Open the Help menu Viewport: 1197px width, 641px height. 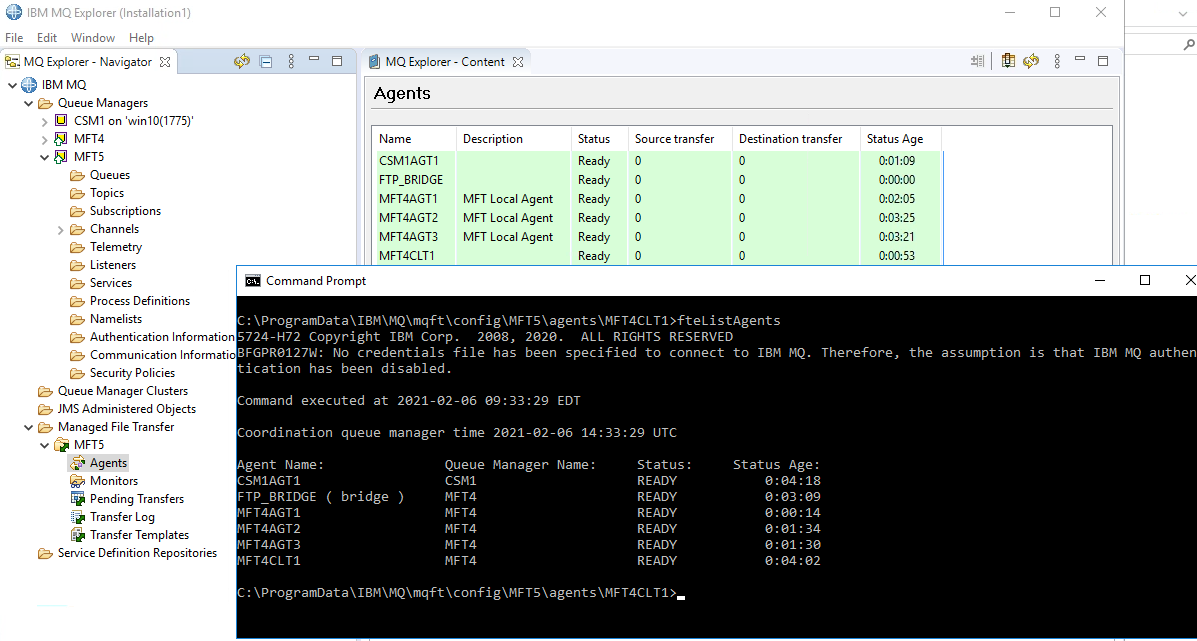coord(141,37)
